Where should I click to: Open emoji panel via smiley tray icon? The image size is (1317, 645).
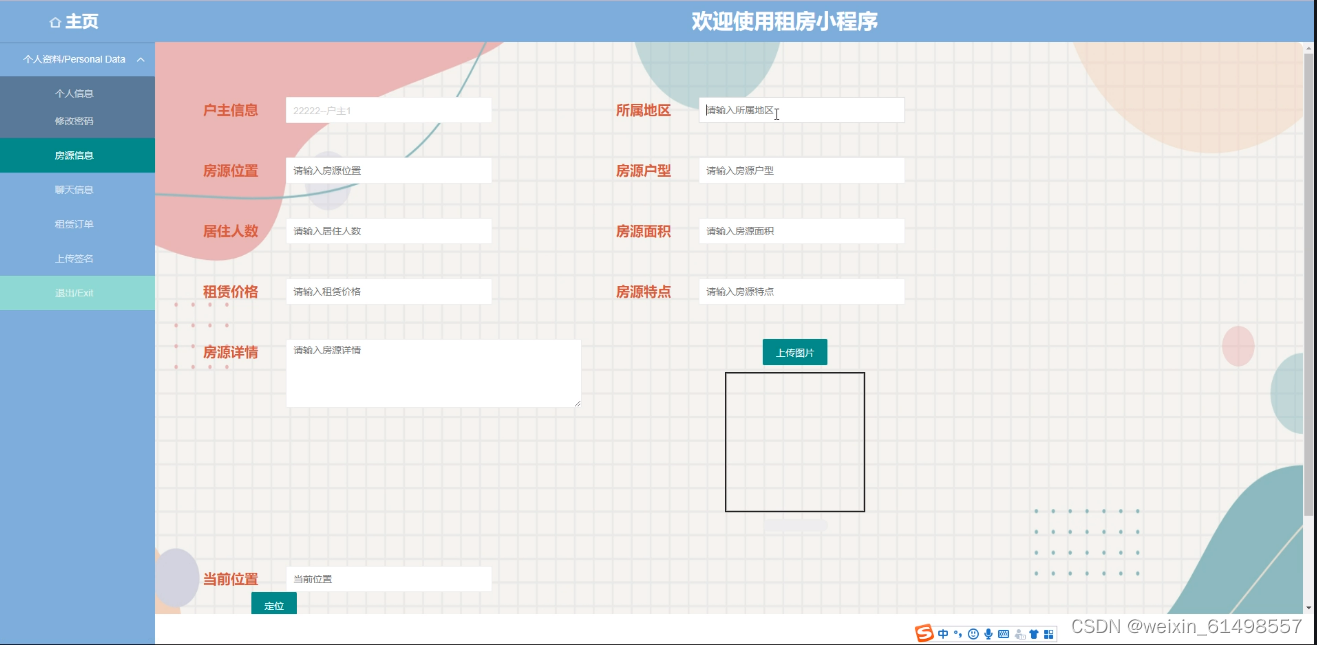(x=974, y=633)
